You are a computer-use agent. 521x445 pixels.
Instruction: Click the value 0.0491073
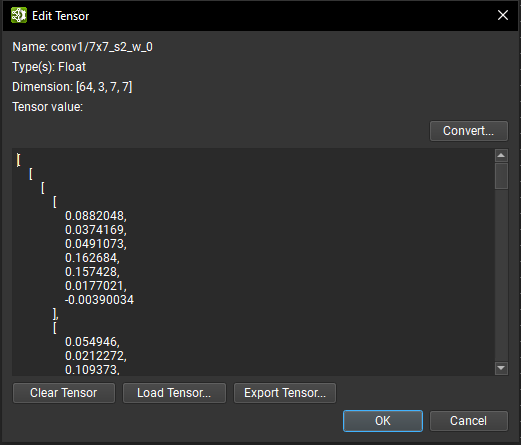tap(96, 244)
